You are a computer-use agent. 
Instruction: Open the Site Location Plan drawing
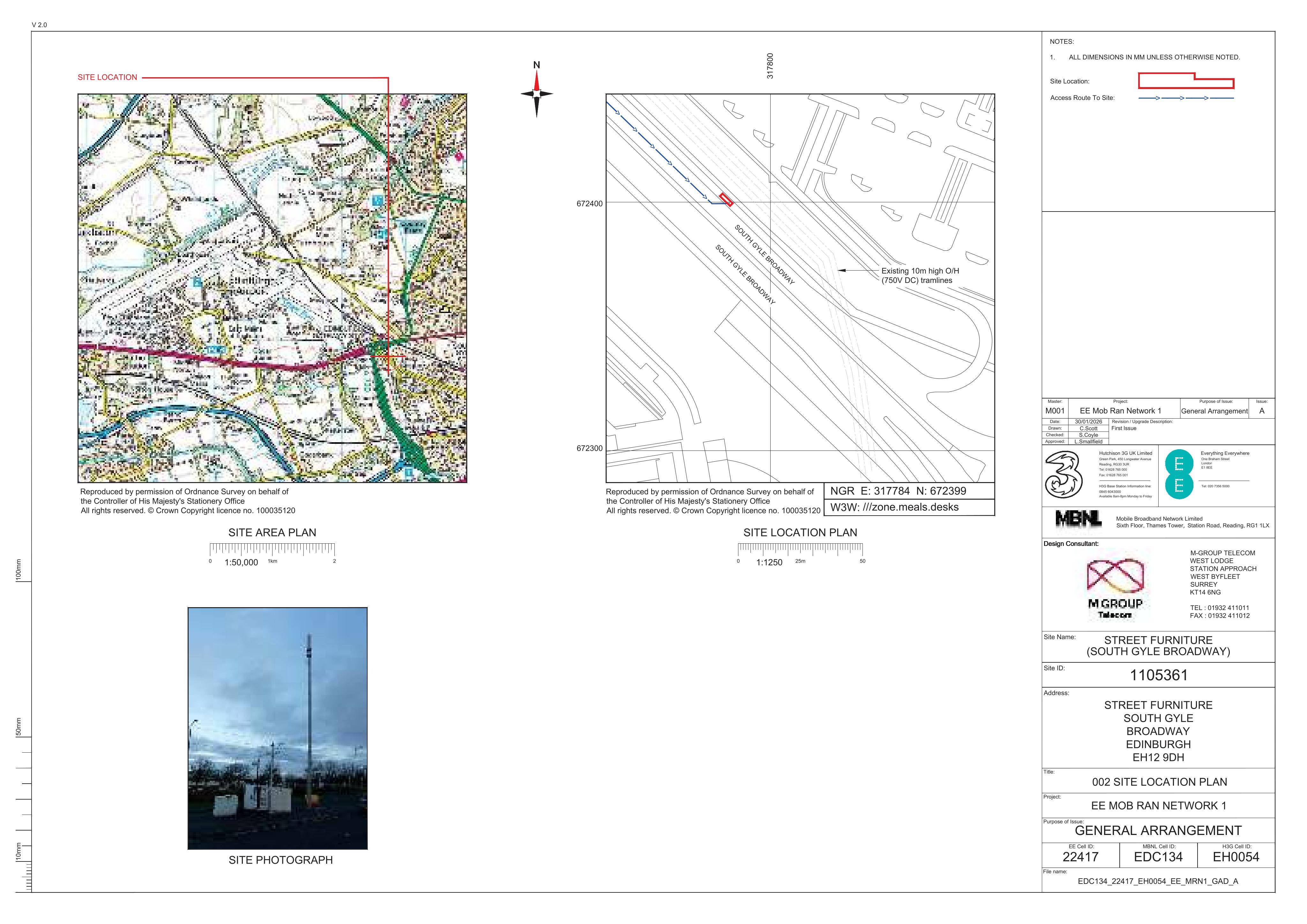[800, 288]
